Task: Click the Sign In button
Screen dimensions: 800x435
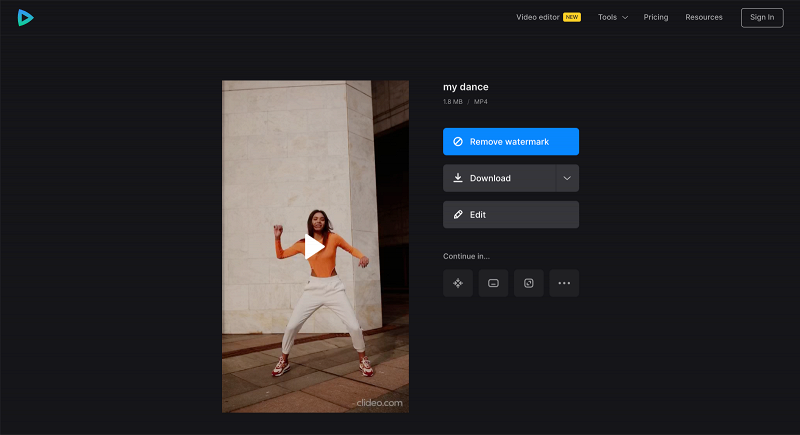Action: (762, 17)
